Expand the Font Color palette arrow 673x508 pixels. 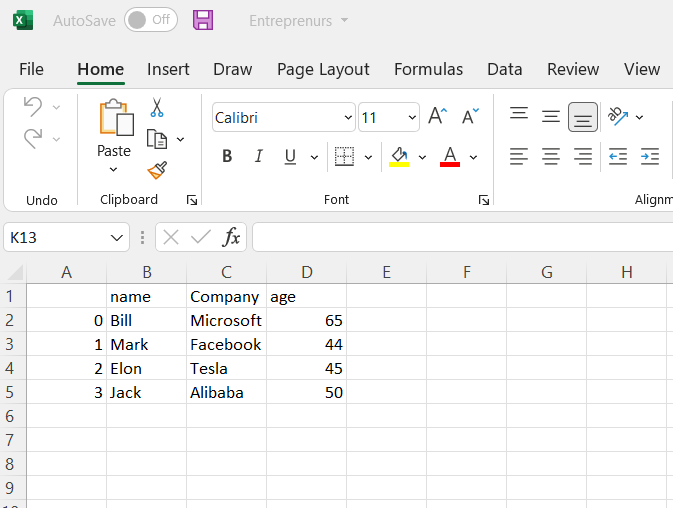click(x=473, y=157)
